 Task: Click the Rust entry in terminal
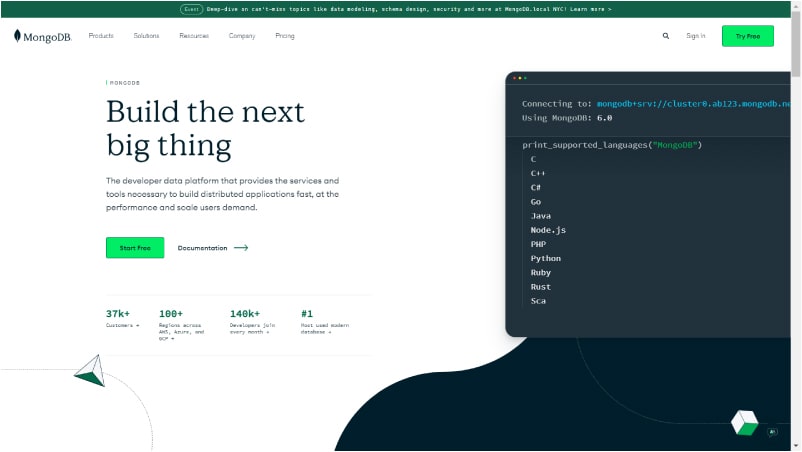[541, 287]
